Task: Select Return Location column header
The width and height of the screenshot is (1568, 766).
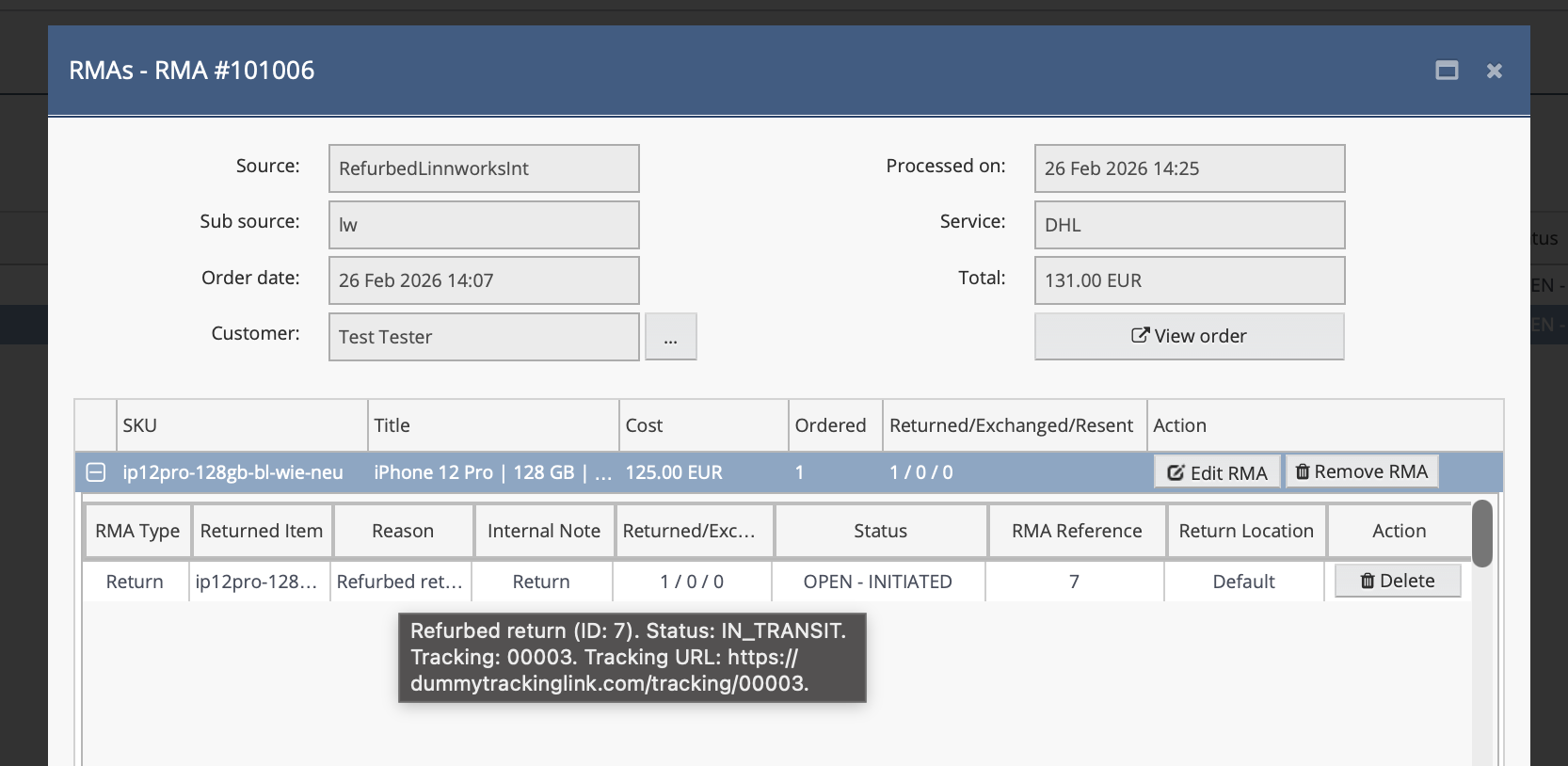Action: click(x=1246, y=531)
